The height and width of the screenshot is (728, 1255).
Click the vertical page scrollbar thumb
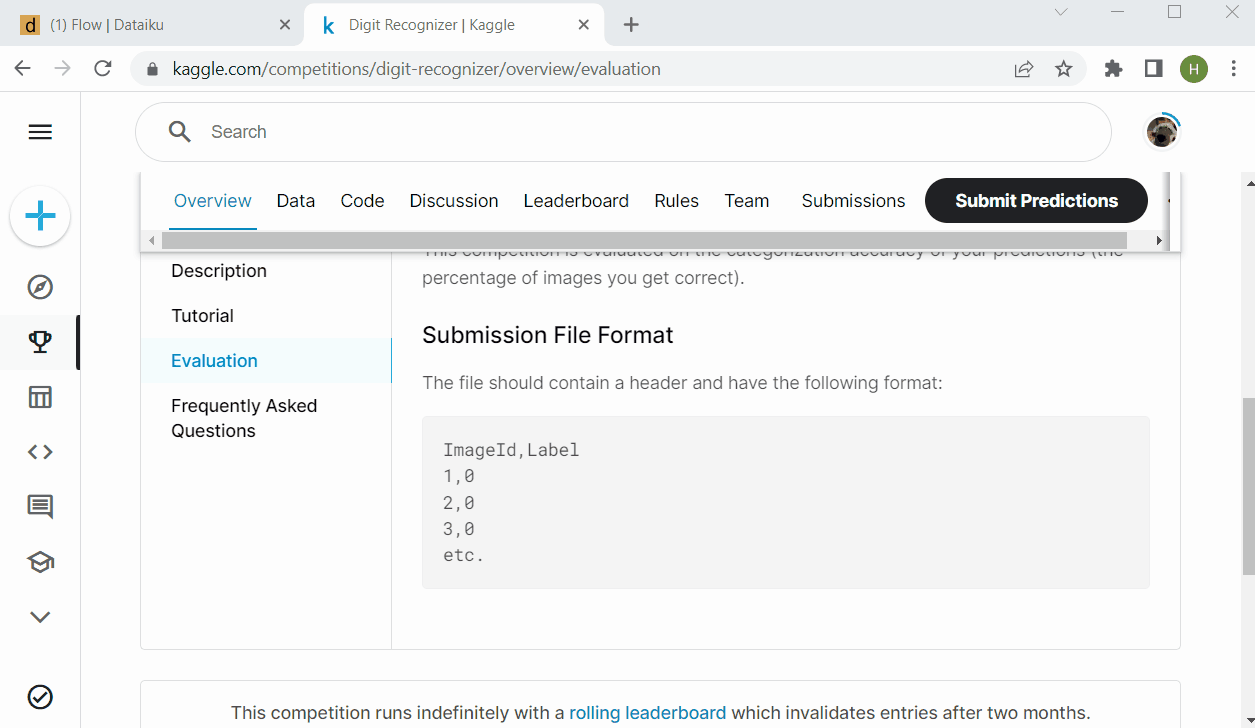(x=1247, y=486)
